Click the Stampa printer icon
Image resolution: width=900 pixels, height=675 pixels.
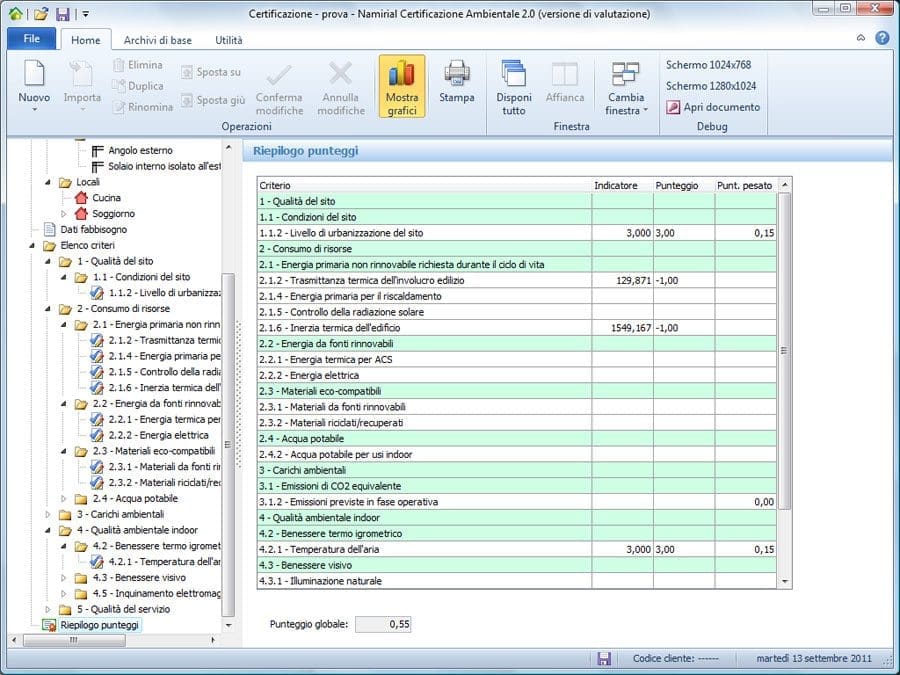point(457,73)
